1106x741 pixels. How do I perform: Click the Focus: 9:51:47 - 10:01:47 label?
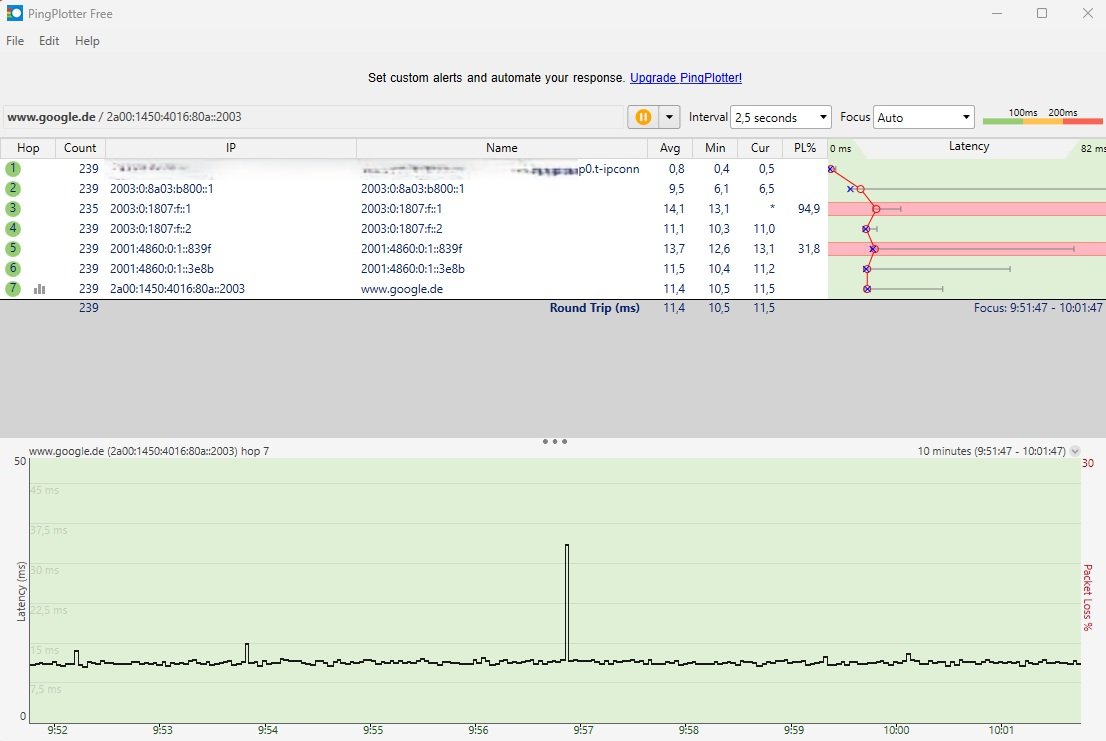pos(1038,308)
